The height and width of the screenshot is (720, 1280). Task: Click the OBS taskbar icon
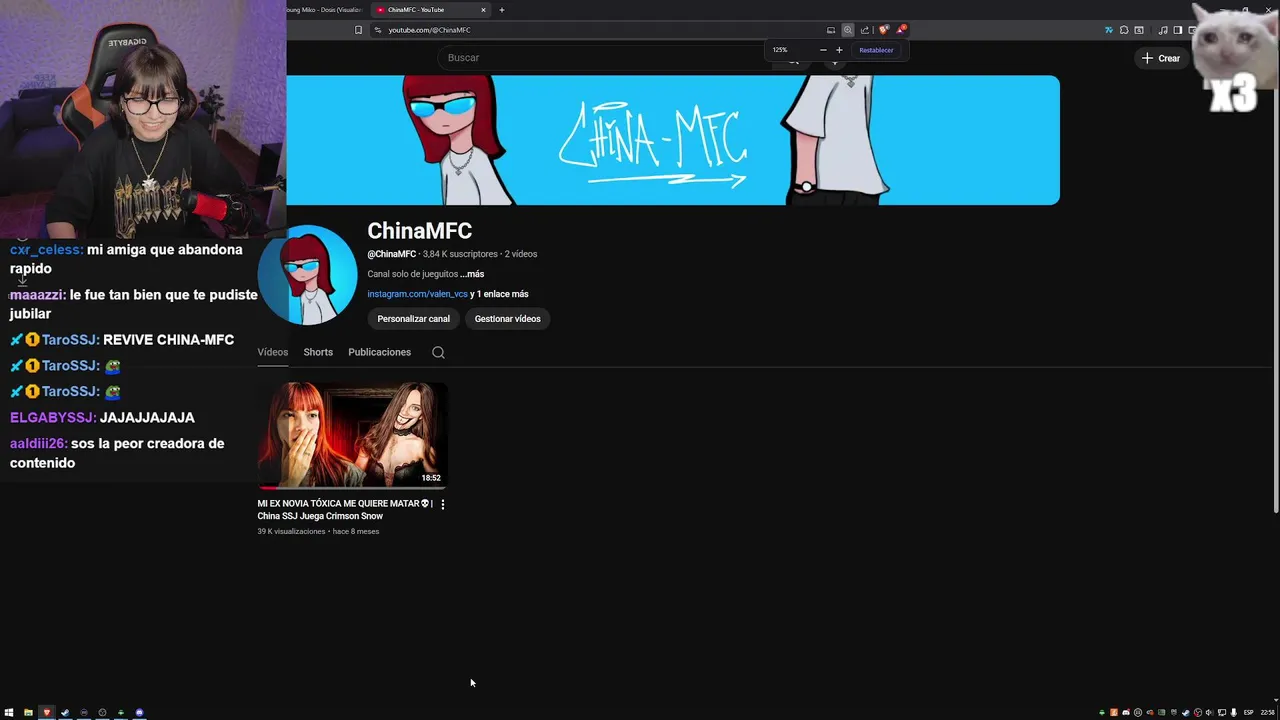[x=102, y=712]
